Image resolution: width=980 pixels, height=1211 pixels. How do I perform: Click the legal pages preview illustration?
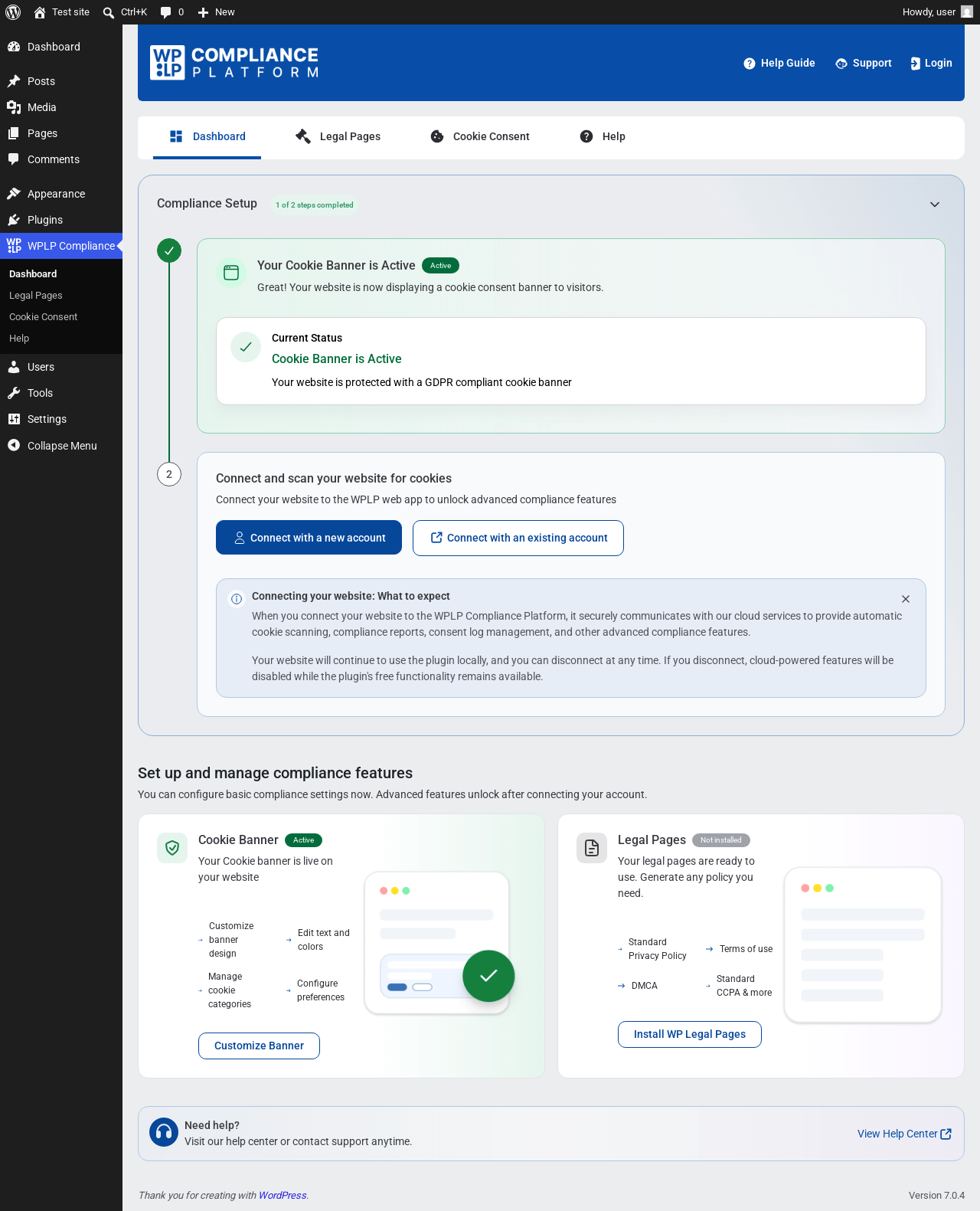tap(863, 944)
